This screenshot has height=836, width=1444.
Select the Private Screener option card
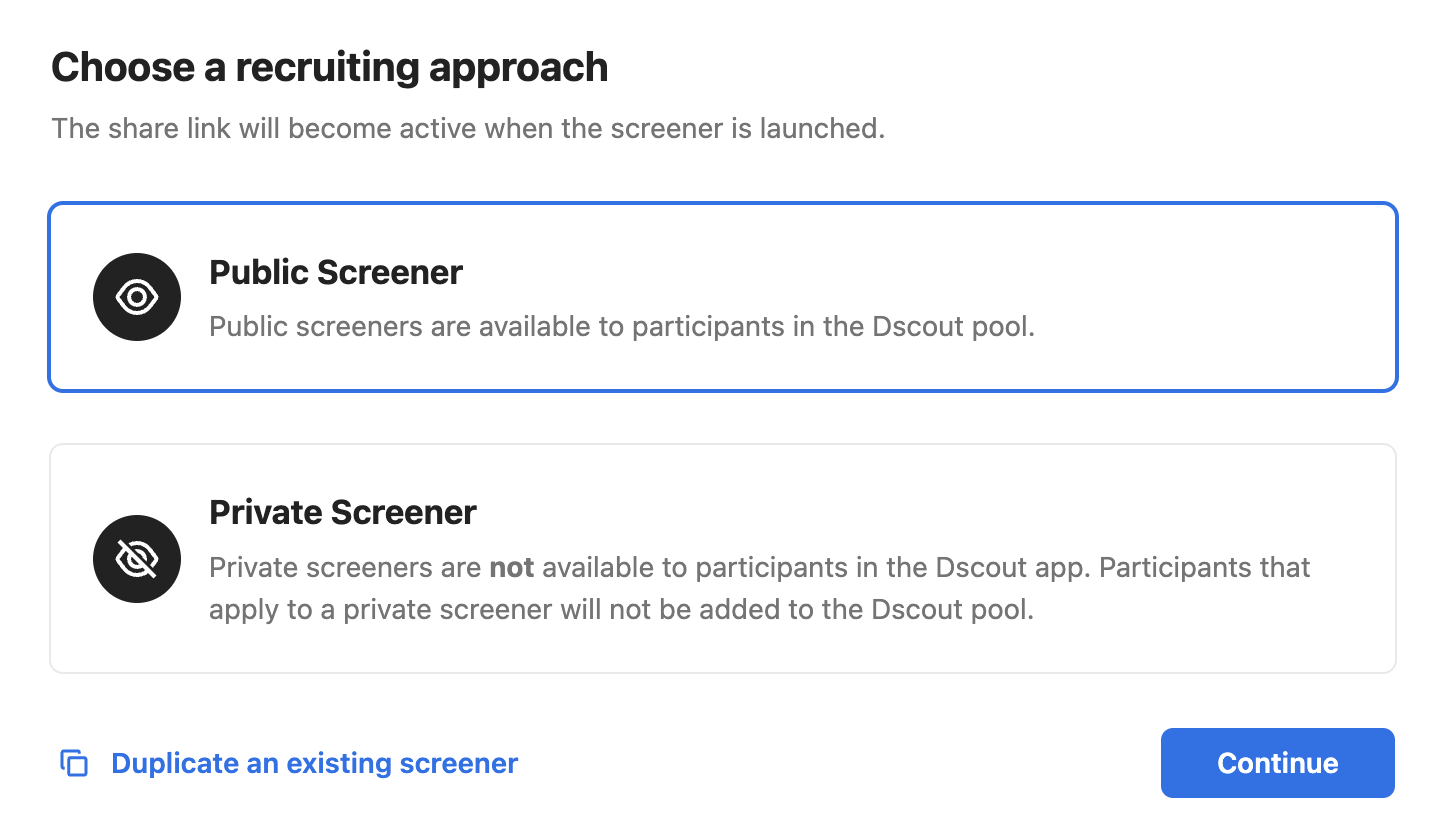click(x=722, y=558)
